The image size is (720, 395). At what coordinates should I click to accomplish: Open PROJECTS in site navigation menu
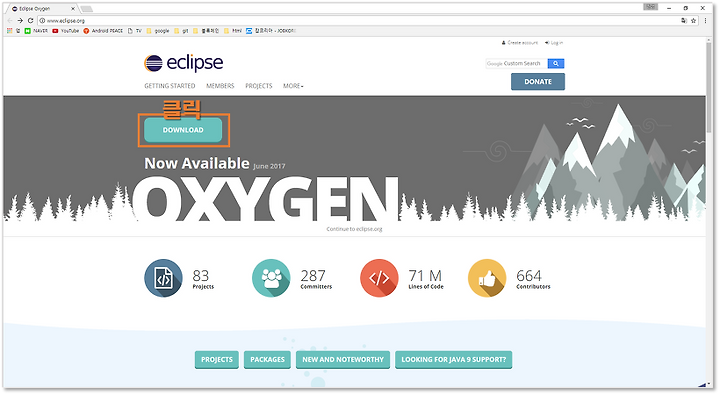(259, 86)
